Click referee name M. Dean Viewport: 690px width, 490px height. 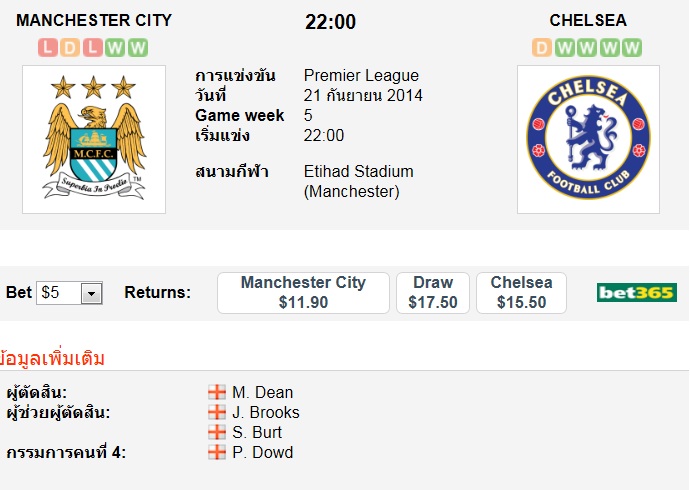tap(262, 392)
